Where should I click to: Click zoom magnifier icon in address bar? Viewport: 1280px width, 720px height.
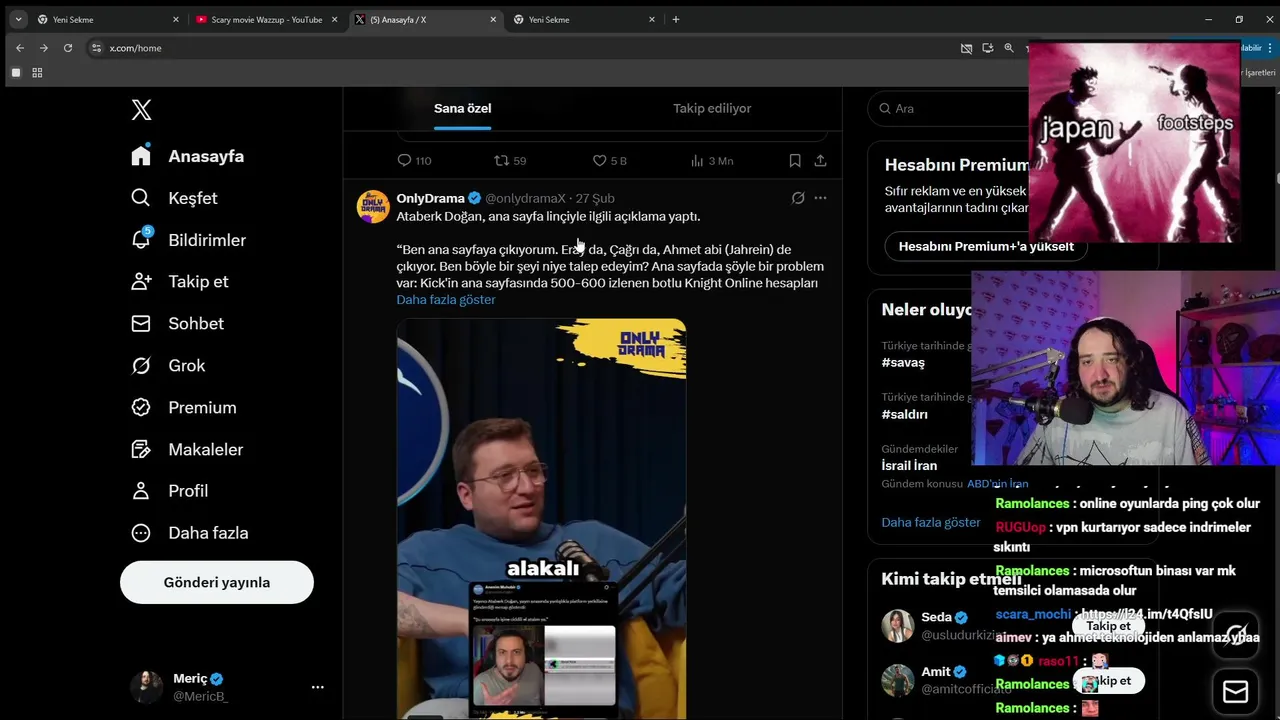[1009, 48]
